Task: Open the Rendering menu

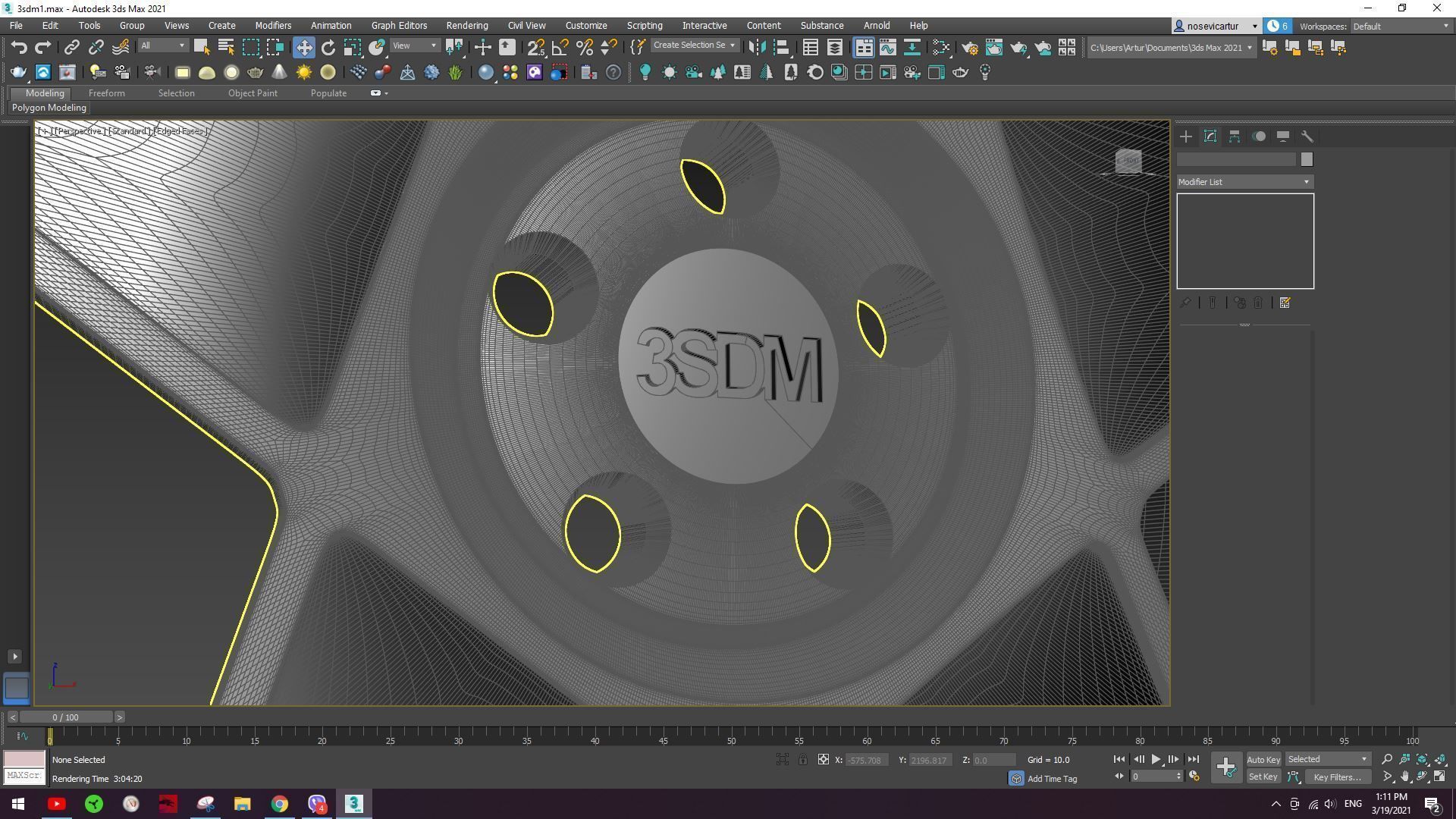Action: point(467,25)
